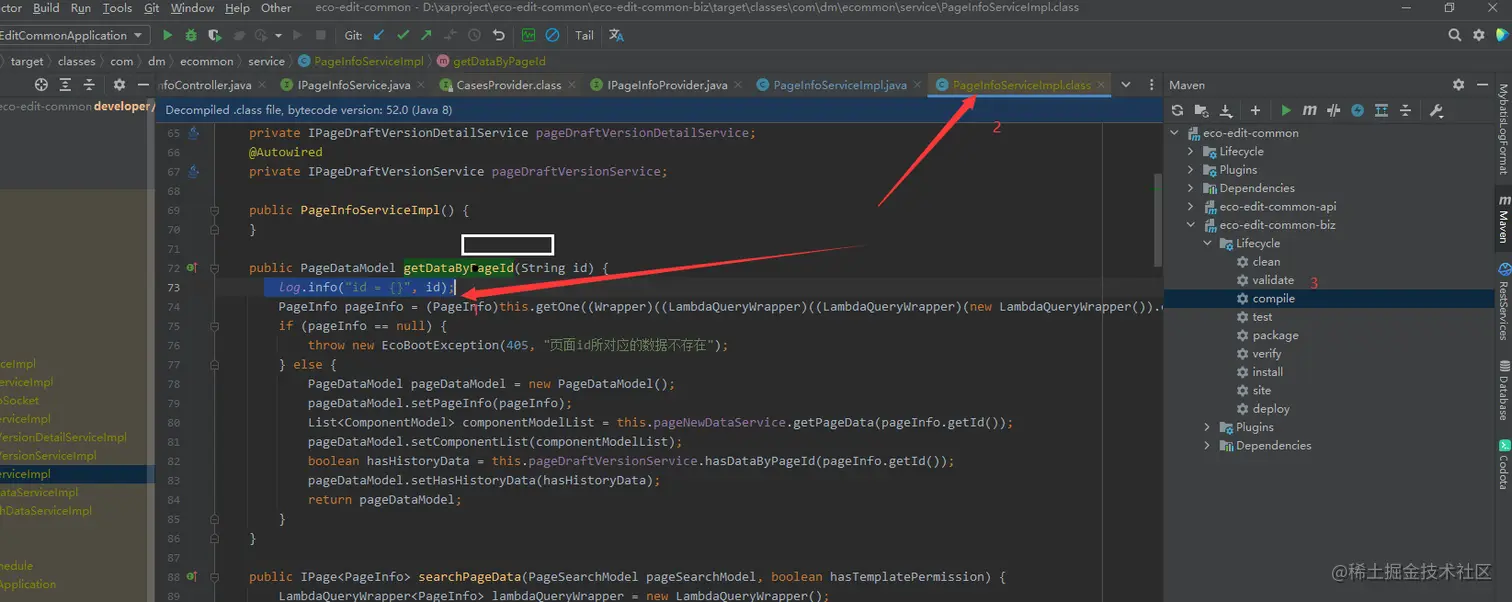Expand all in the Project panel toolbar
The height and width of the screenshot is (602, 1512).
(65, 85)
